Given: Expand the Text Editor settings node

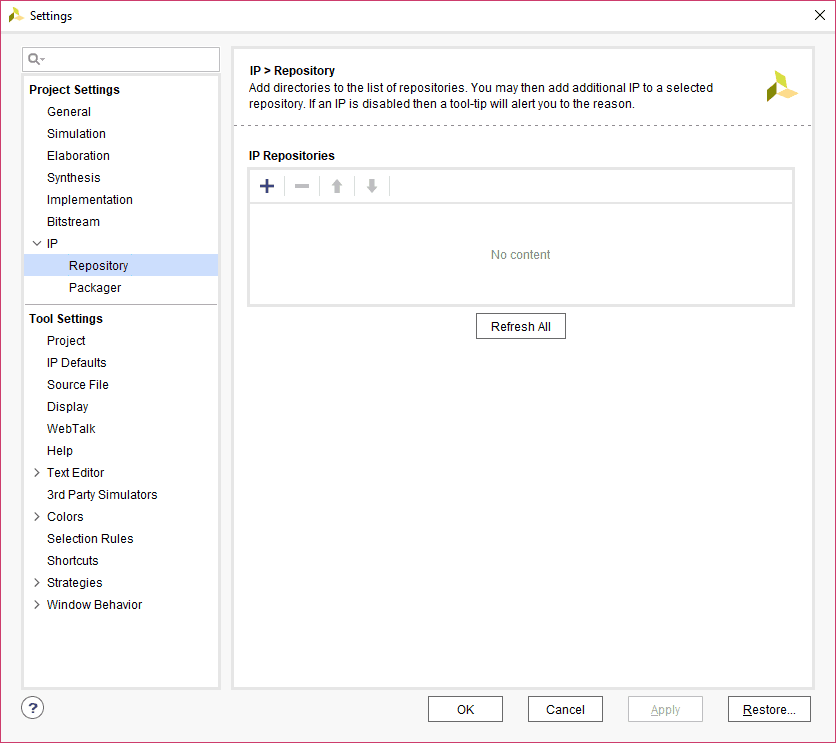Looking at the screenshot, I should pos(37,473).
